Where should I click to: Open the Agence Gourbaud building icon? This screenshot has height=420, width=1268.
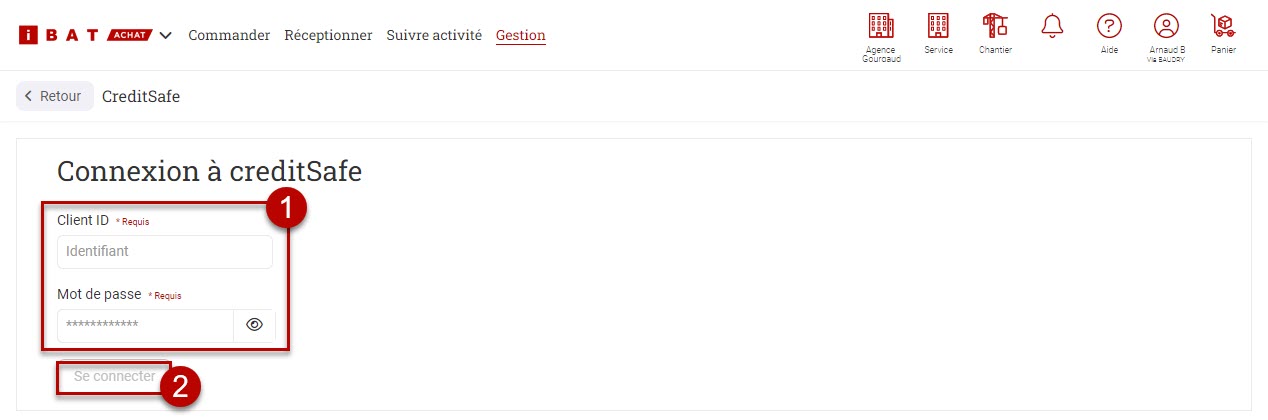coord(880,28)
